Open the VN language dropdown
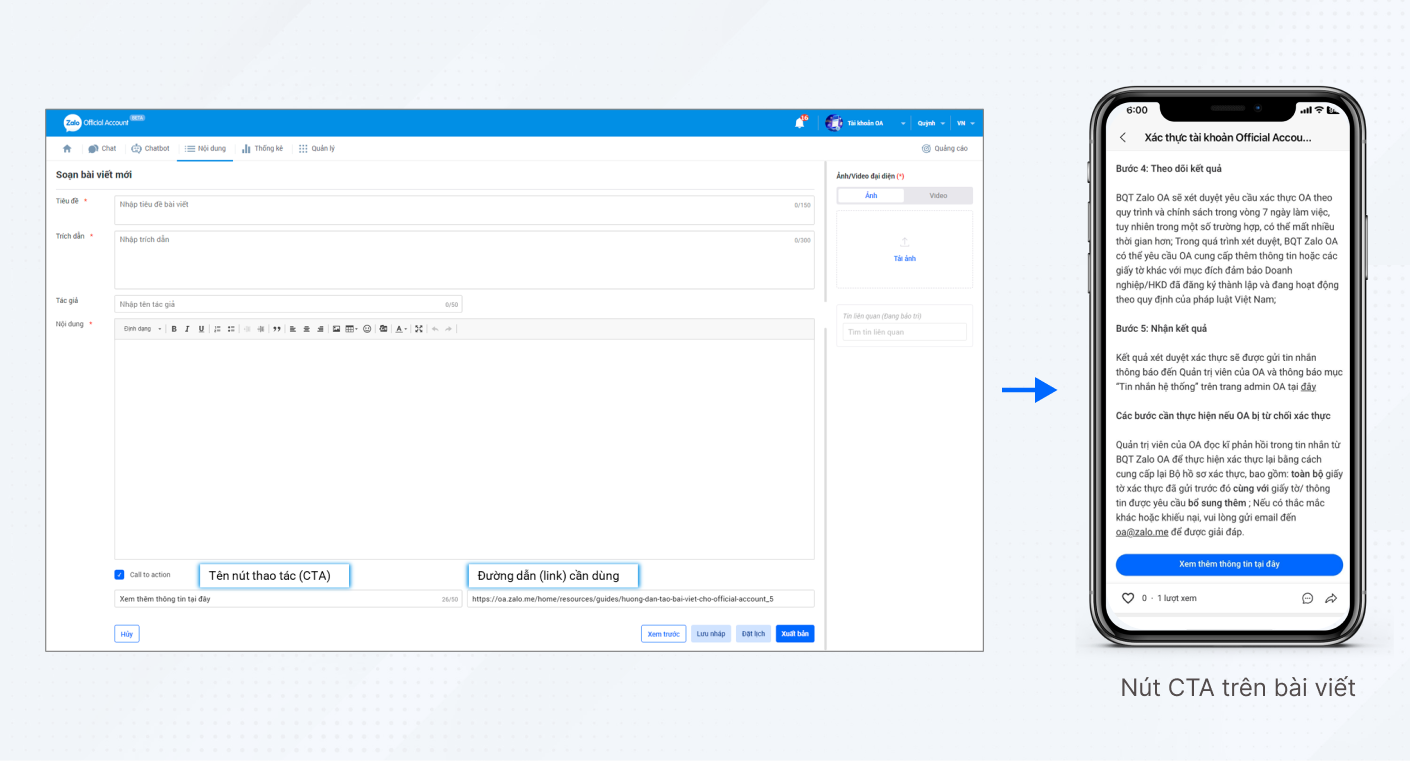1410x761 pixels. 964,123
